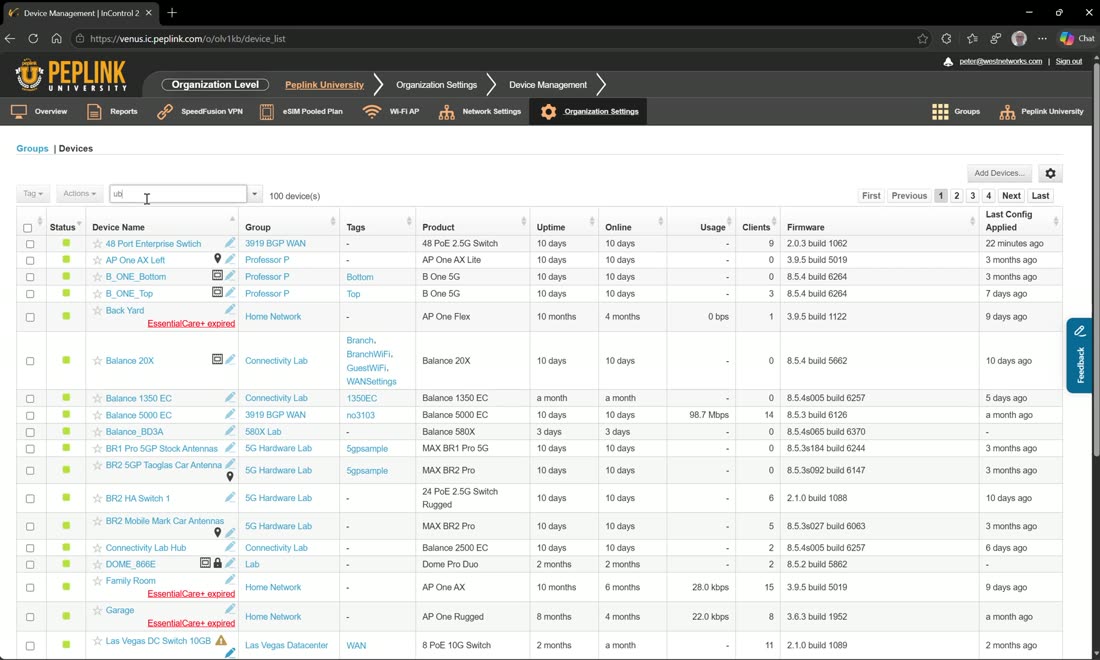The image size is (1100, 660).
Task: Edit pencil icon for Balance 20X
Action: [x=230, y=359]
